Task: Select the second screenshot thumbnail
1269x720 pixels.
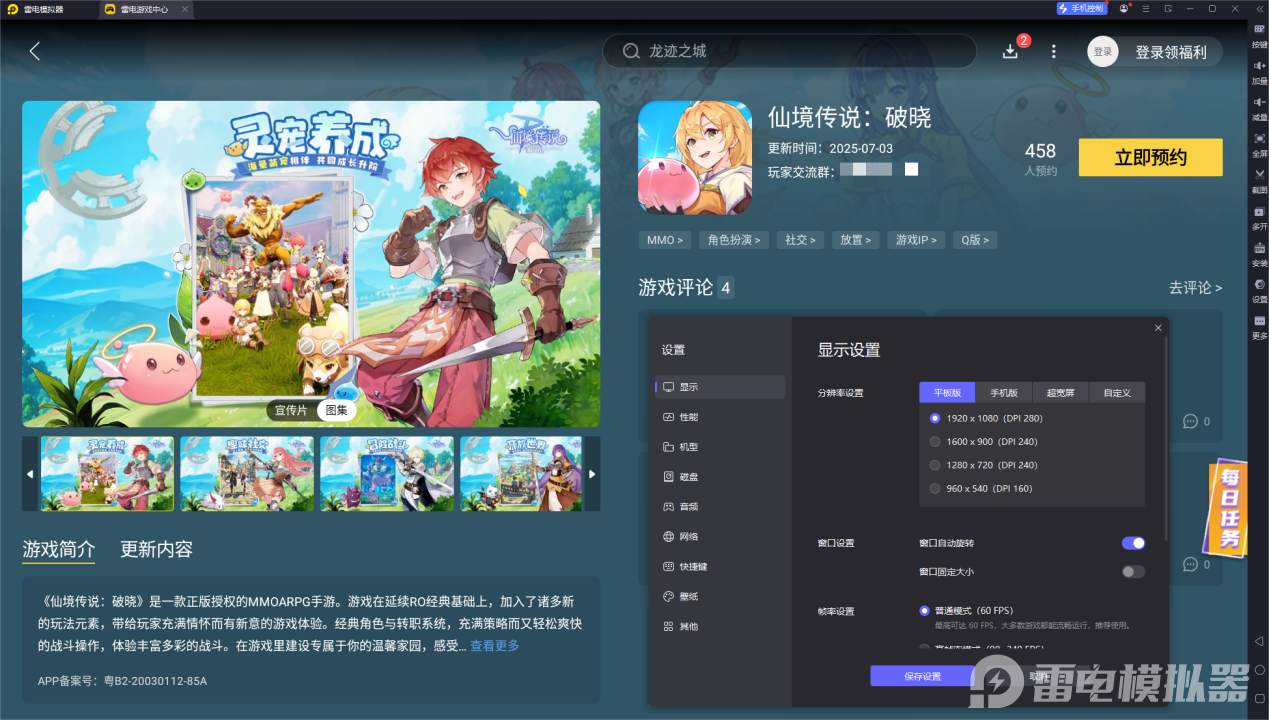Action: tap(247, 474)
